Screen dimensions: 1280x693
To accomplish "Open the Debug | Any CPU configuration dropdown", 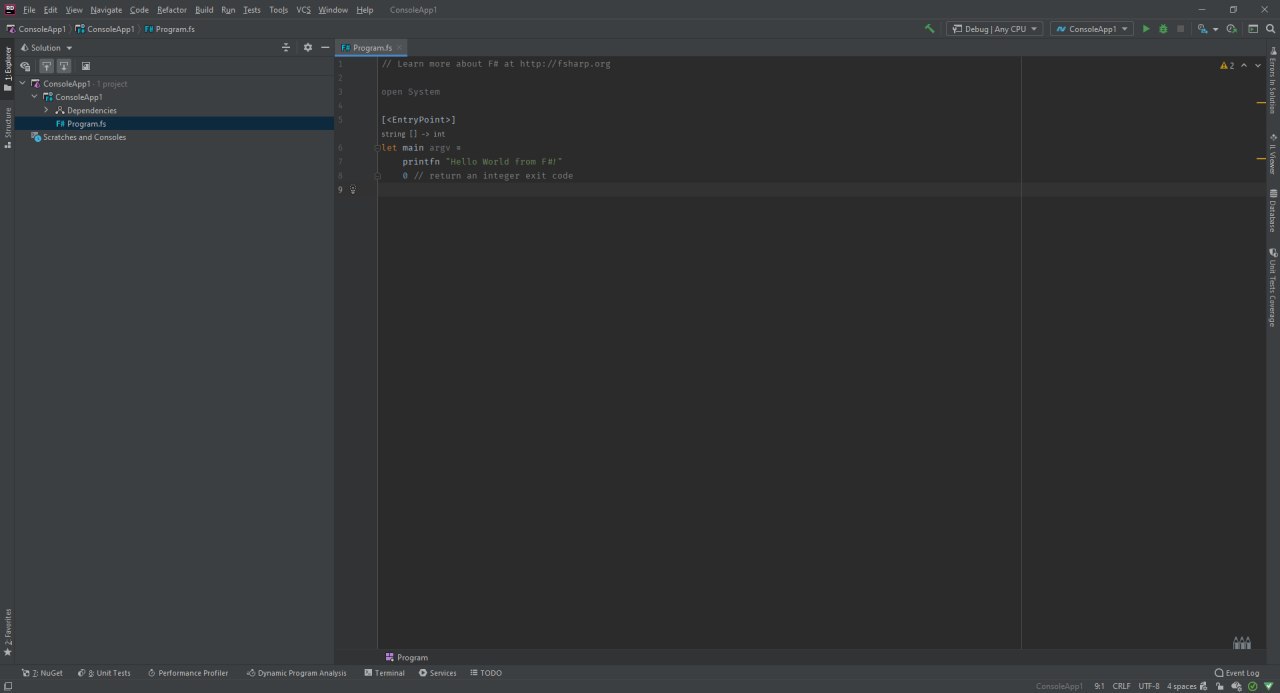I will 994,29.
